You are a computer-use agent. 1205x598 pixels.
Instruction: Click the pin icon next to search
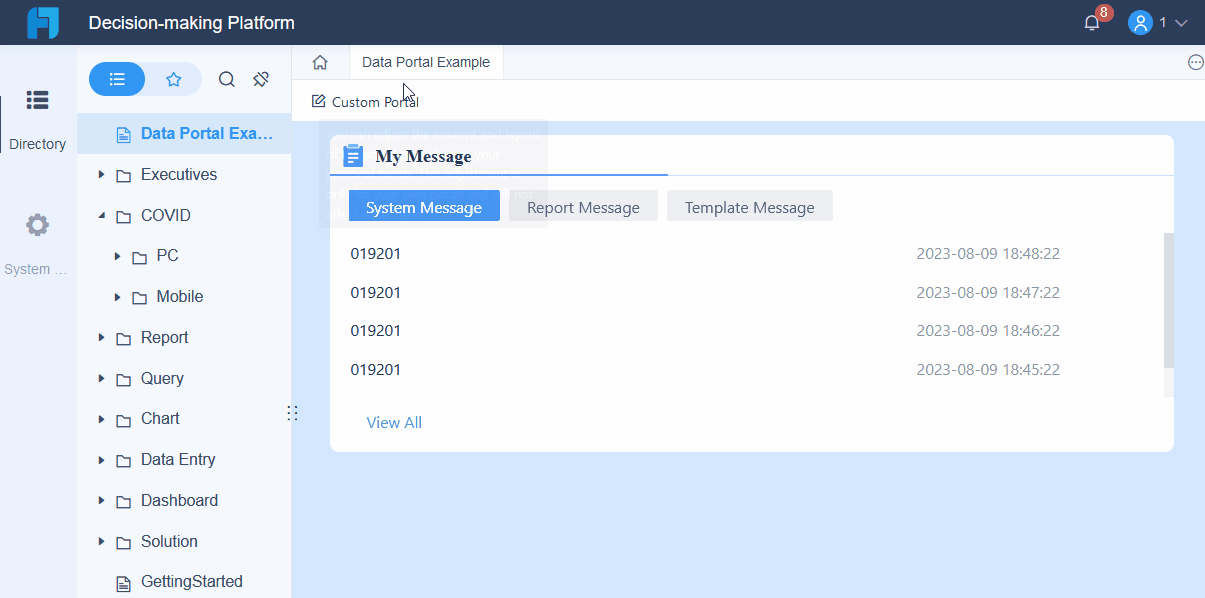coord(260,79)
